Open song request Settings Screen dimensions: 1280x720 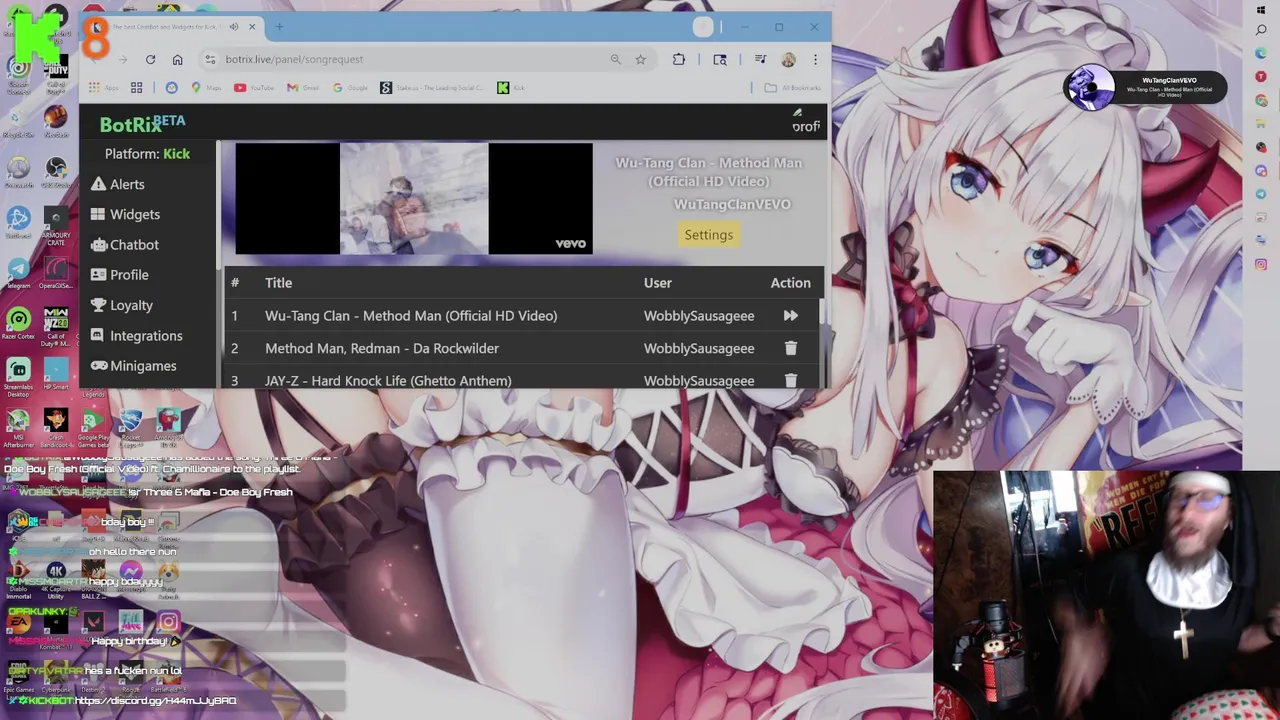[708, 235]
